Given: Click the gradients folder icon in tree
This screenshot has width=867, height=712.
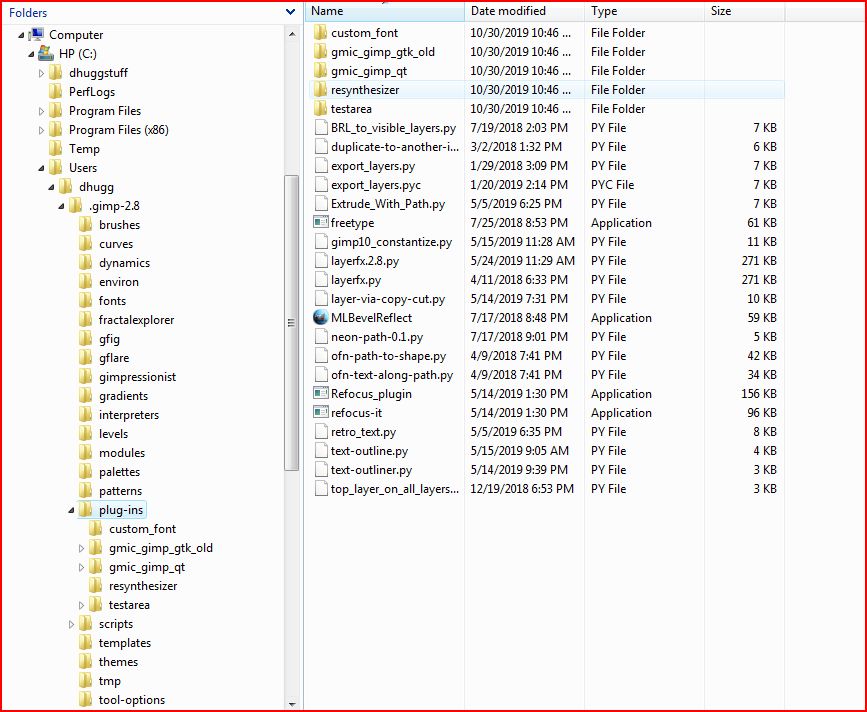Looking at the screenshot, I should 86,396.
